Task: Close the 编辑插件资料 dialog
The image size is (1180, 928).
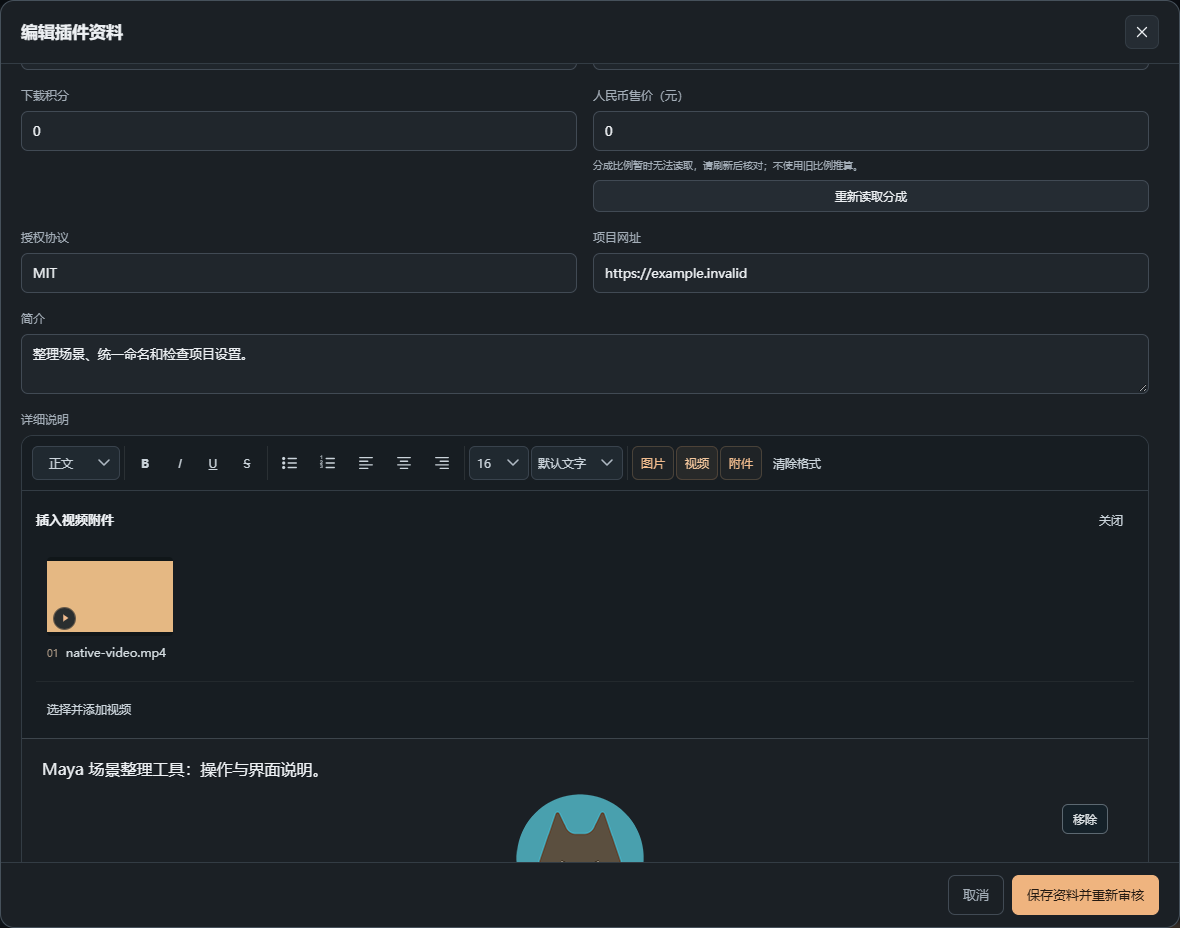Action: pos(1142,32)
